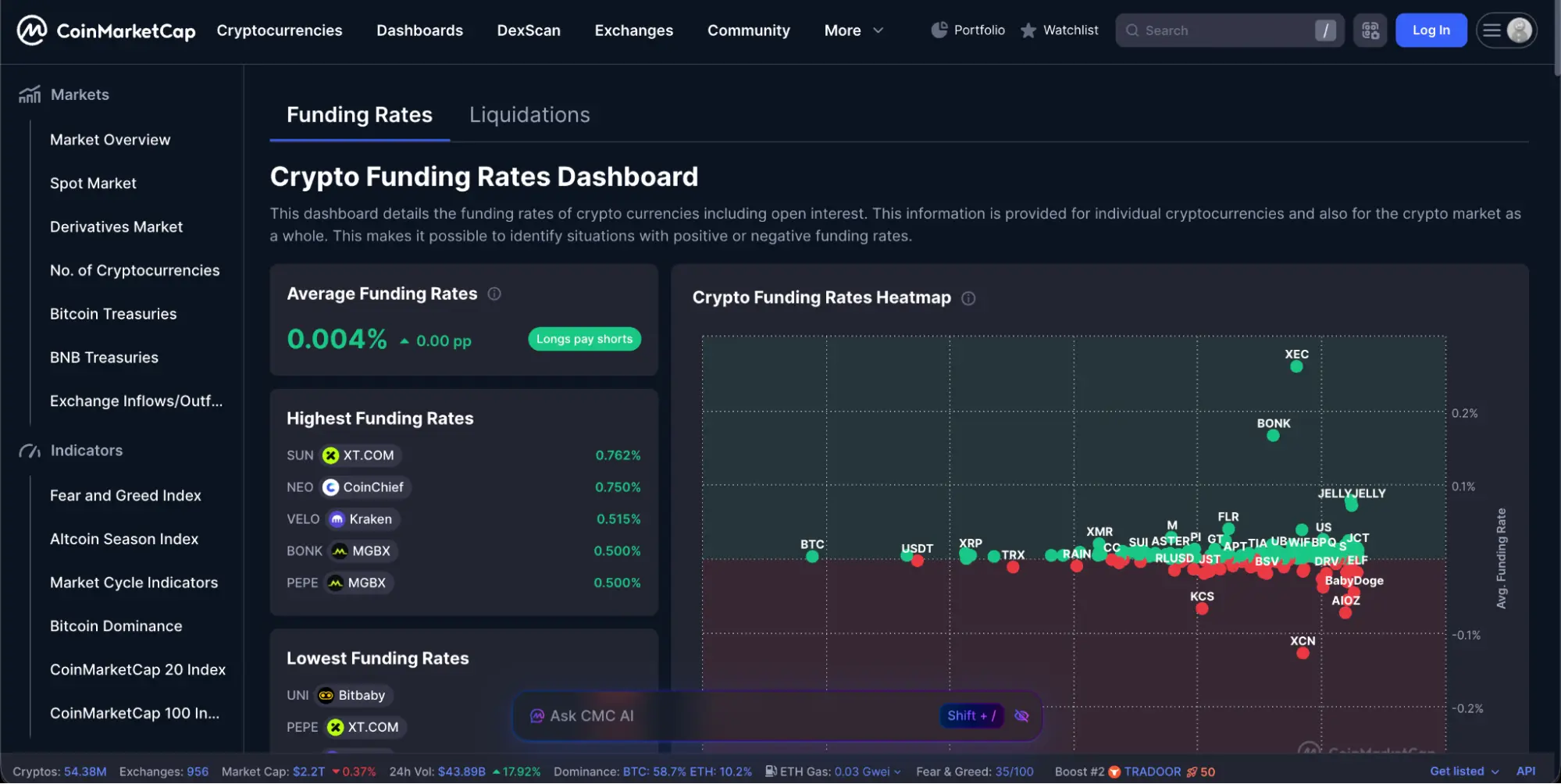1561x784 pixels.
Task: Open the Cryptocurrencies menu
Action: pos(280,30)
